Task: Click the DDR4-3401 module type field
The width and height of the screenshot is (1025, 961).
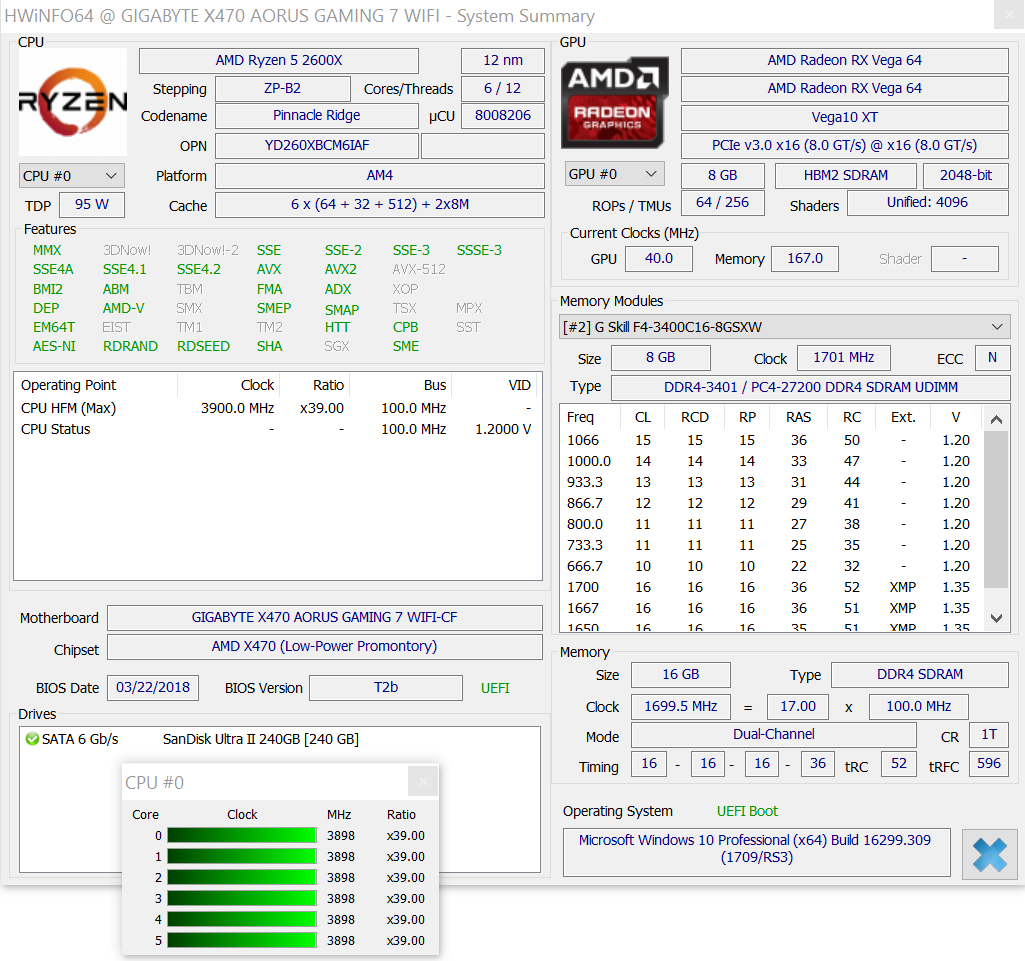Action: [x=811, y=388]
